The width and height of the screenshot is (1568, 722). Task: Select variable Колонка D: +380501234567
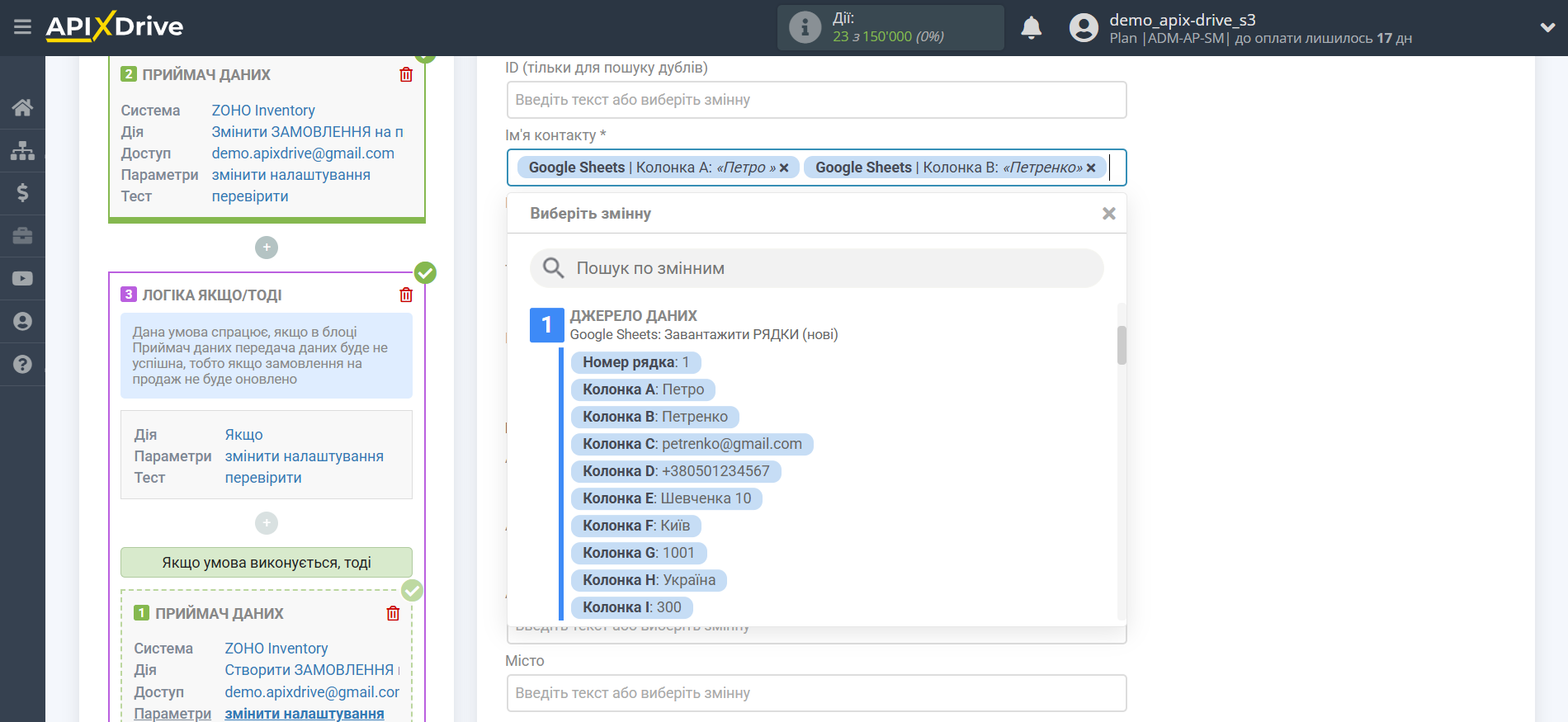point(676,471)
